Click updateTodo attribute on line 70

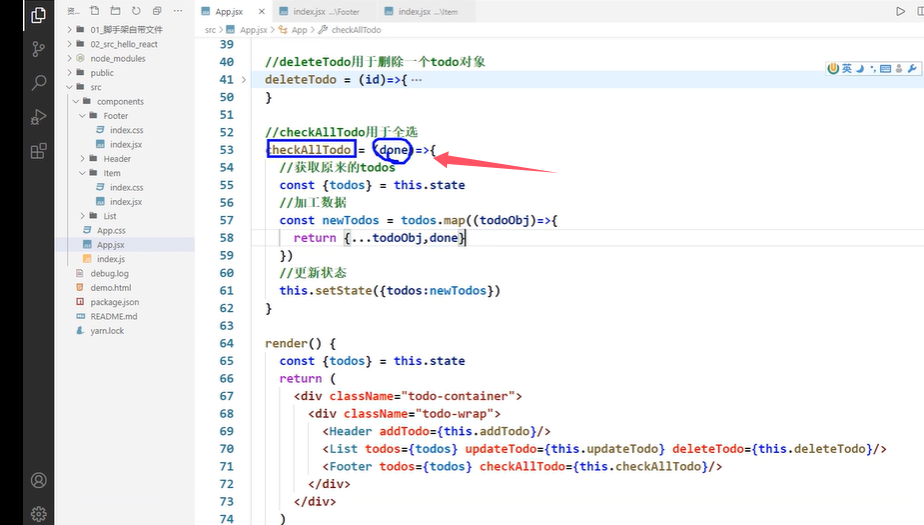pos(501,449)
